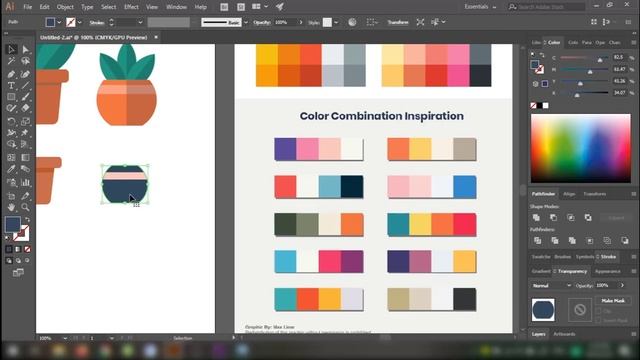The image size is (640, 360).
Task: Switch to the Align panel tab
Action: pos(569,194)
